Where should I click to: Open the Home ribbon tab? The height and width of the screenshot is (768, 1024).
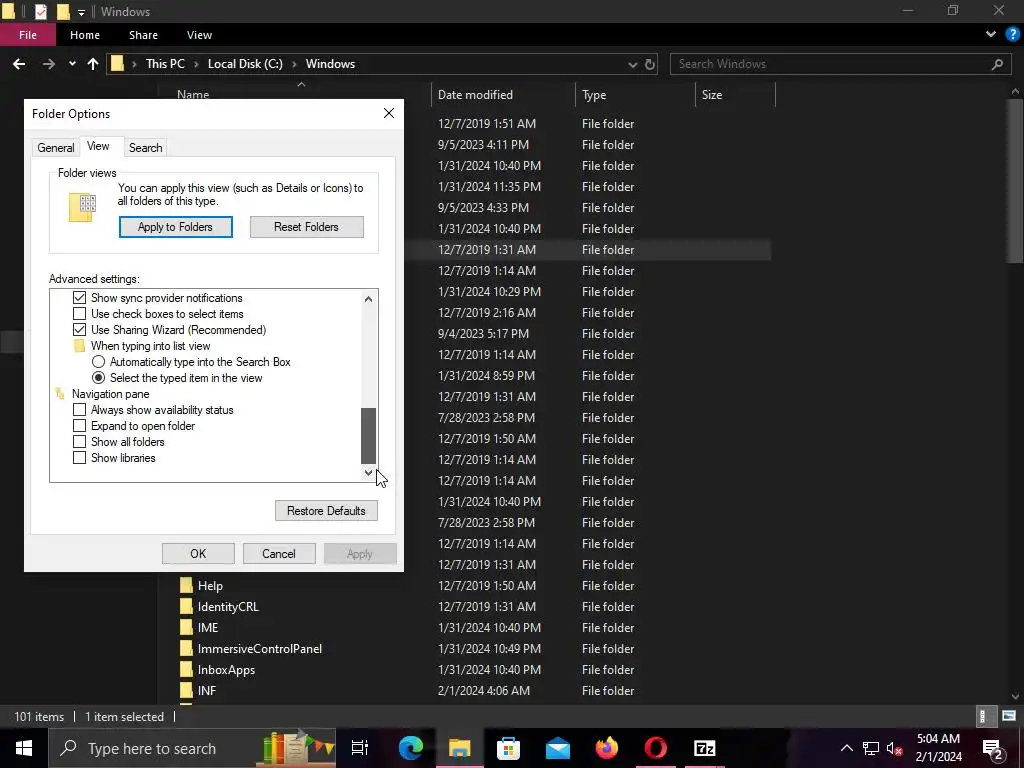pos(85,35)
